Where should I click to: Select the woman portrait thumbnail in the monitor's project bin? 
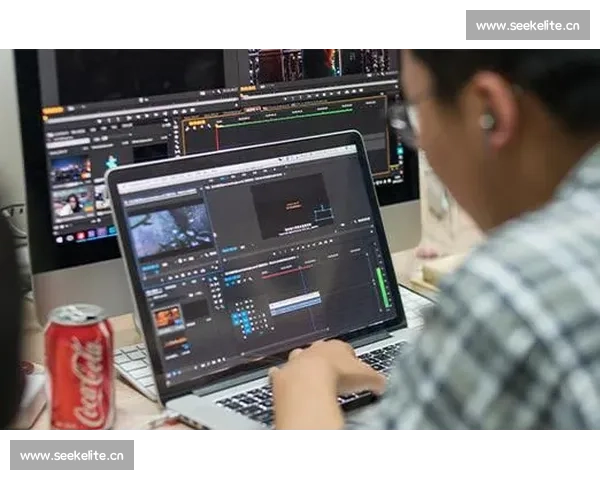(x=72, y=203)
